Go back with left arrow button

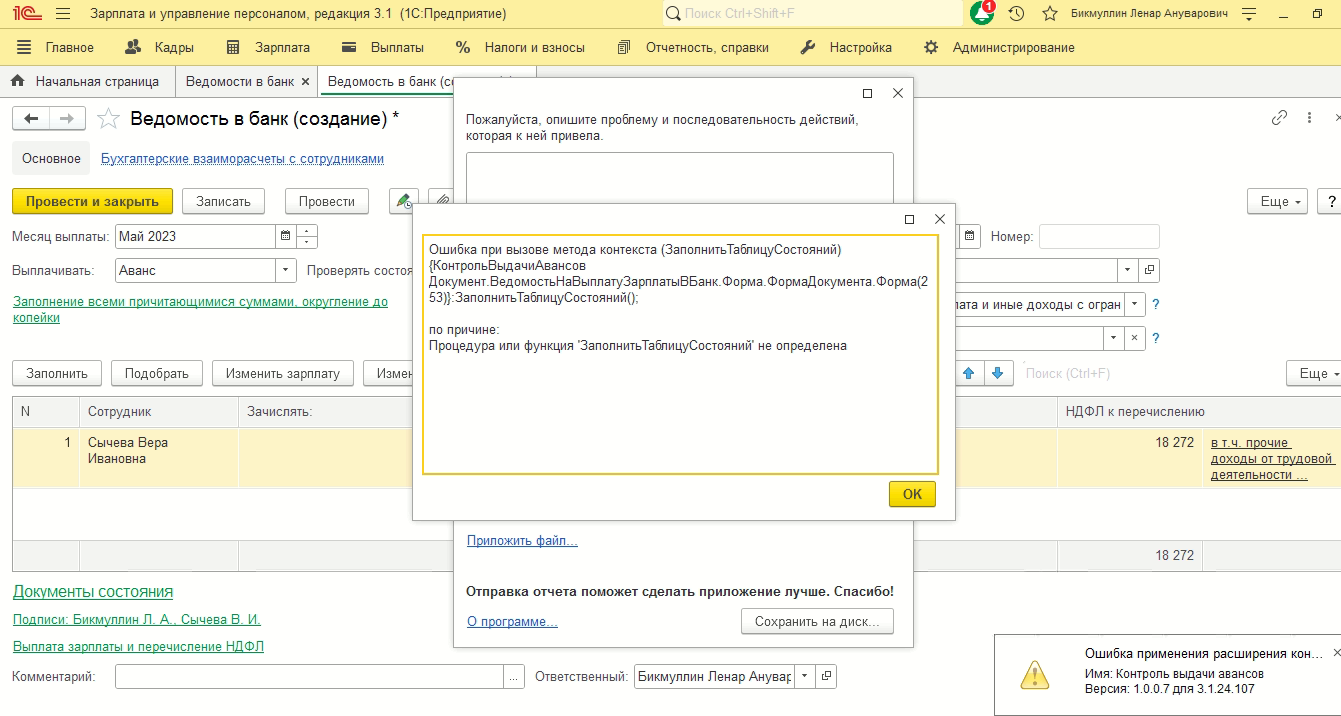31,119
